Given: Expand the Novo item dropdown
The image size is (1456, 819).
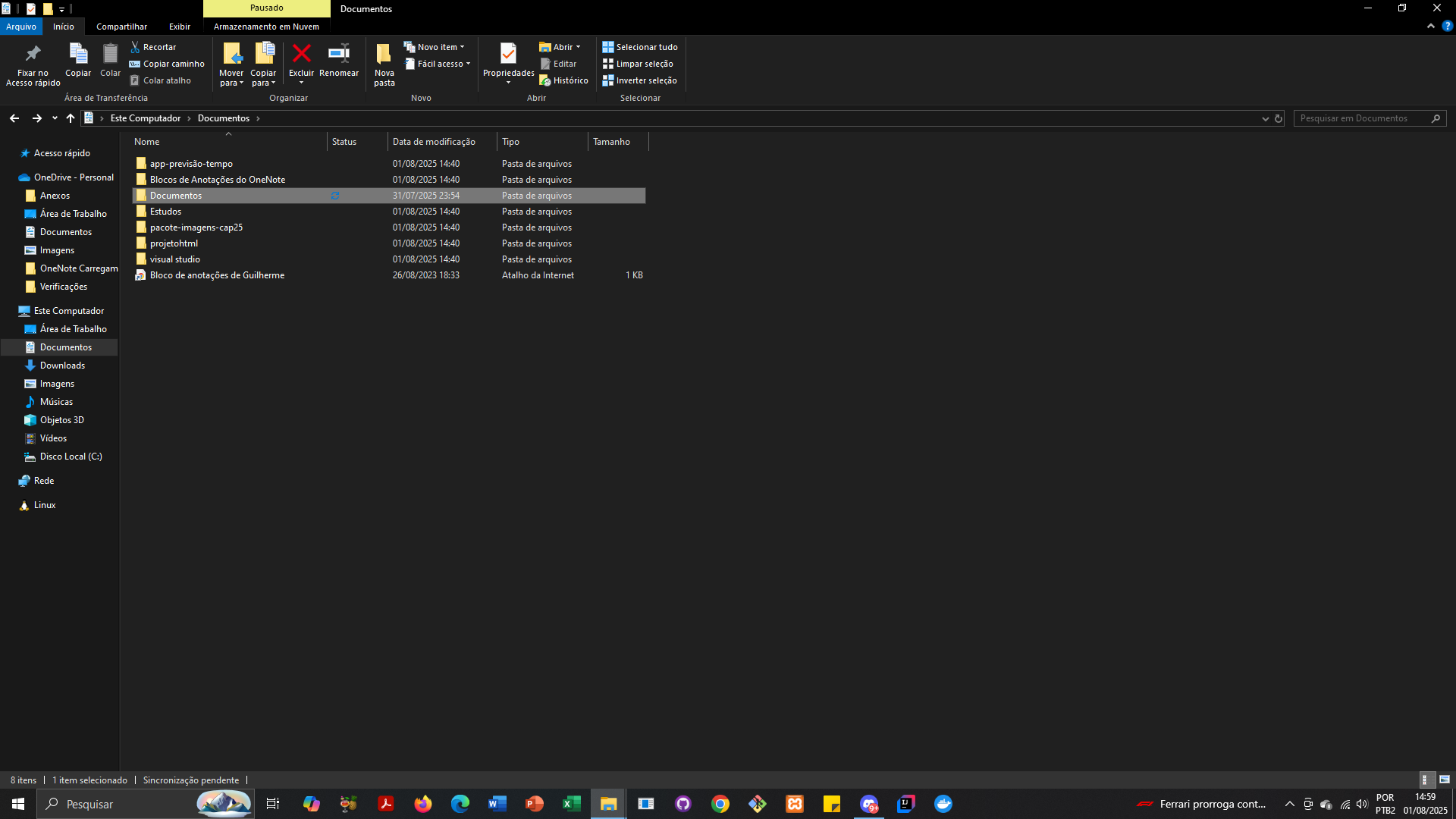Looking at the screenshot, I should click(435, 47).
